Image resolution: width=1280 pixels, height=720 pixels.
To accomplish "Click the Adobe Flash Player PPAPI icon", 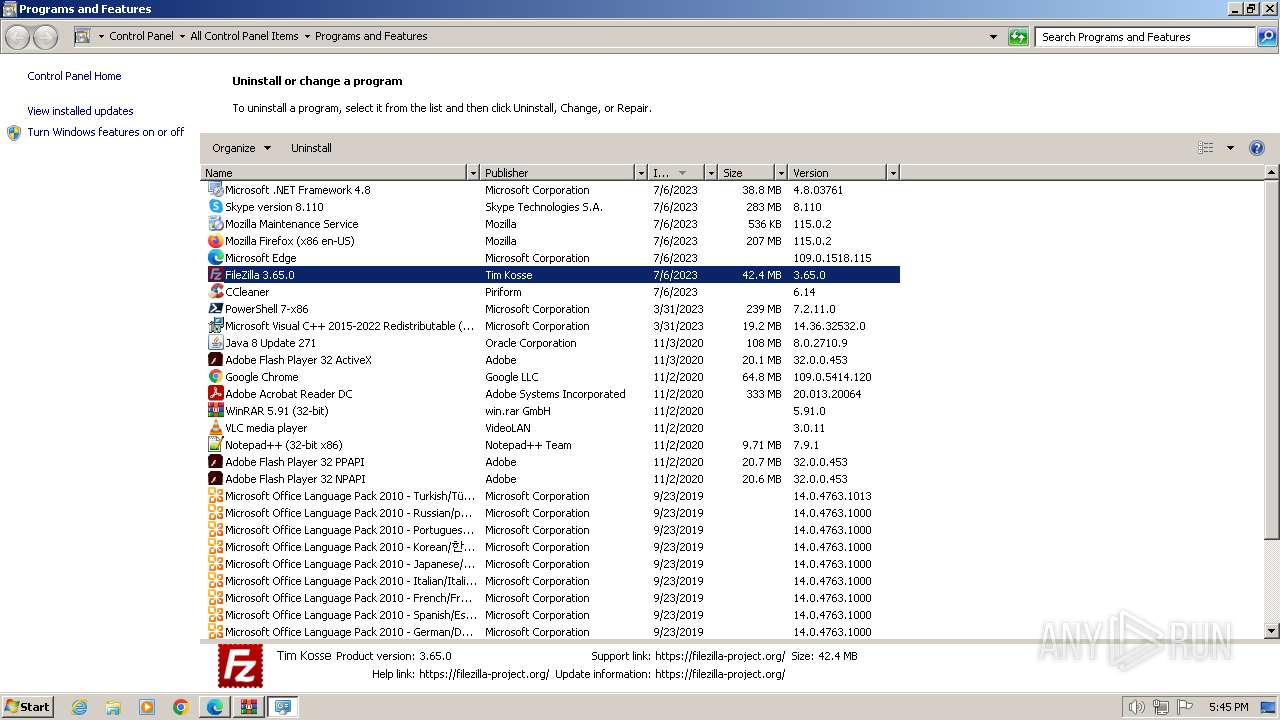I will point(215,462).
